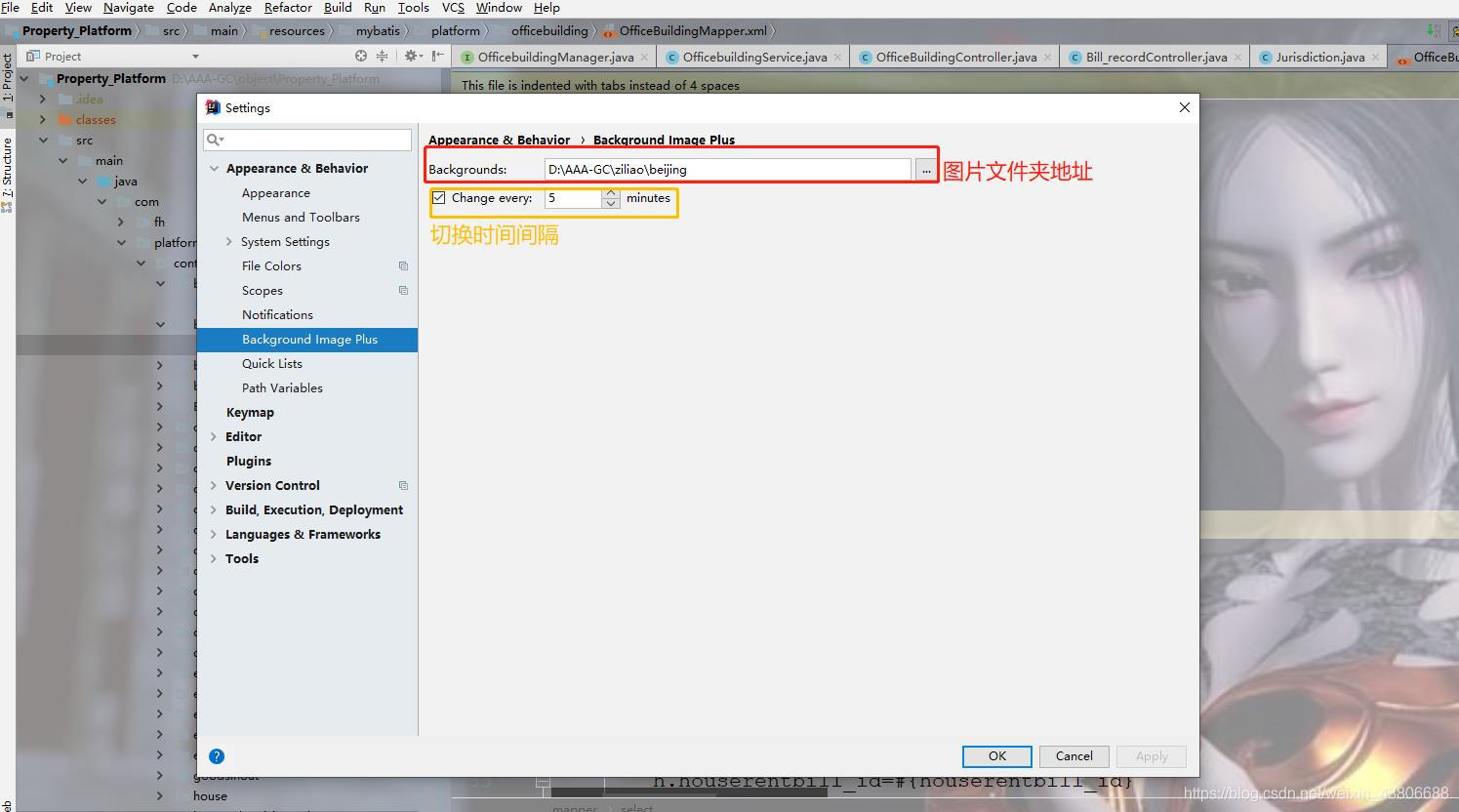Select Notifications settings
This screenshot has height=812, width=1459.
277,315
